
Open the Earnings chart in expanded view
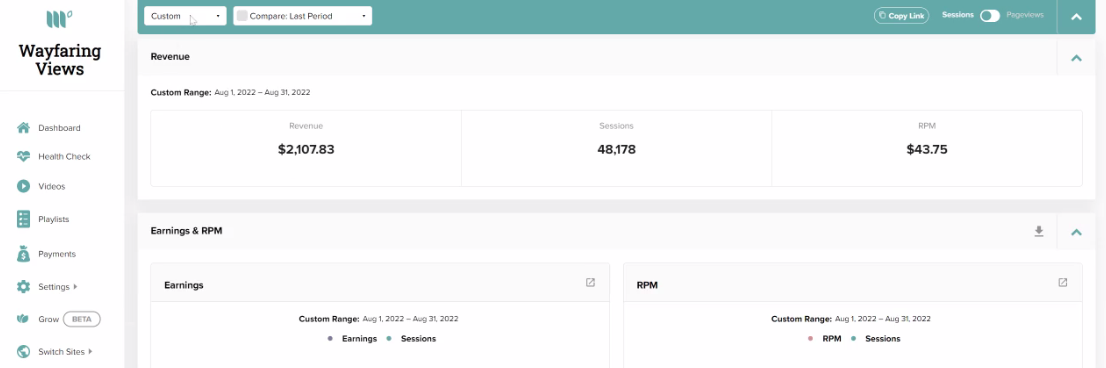tap(590, 283)
